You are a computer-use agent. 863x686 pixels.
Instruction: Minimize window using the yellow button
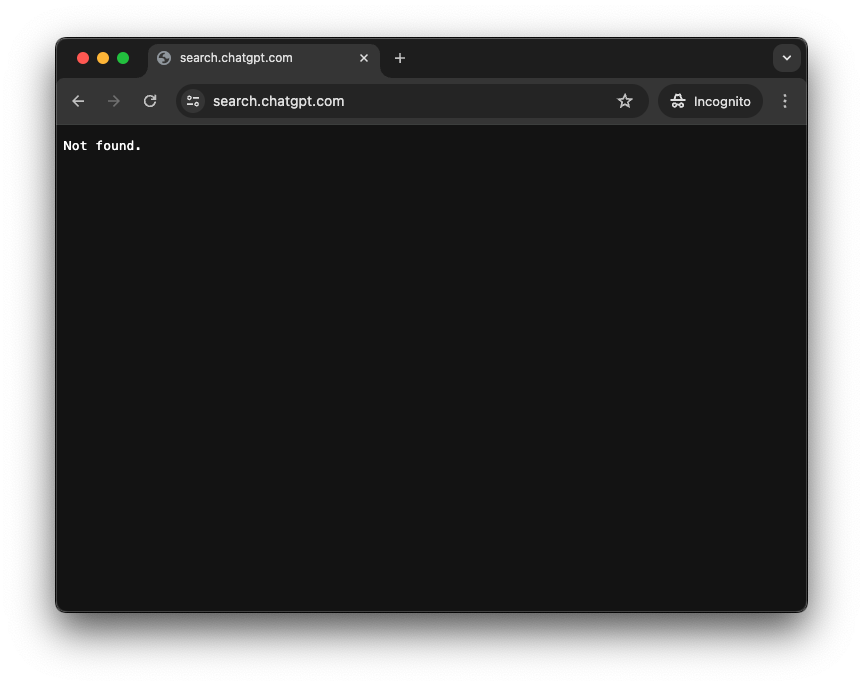coord(103,58)
